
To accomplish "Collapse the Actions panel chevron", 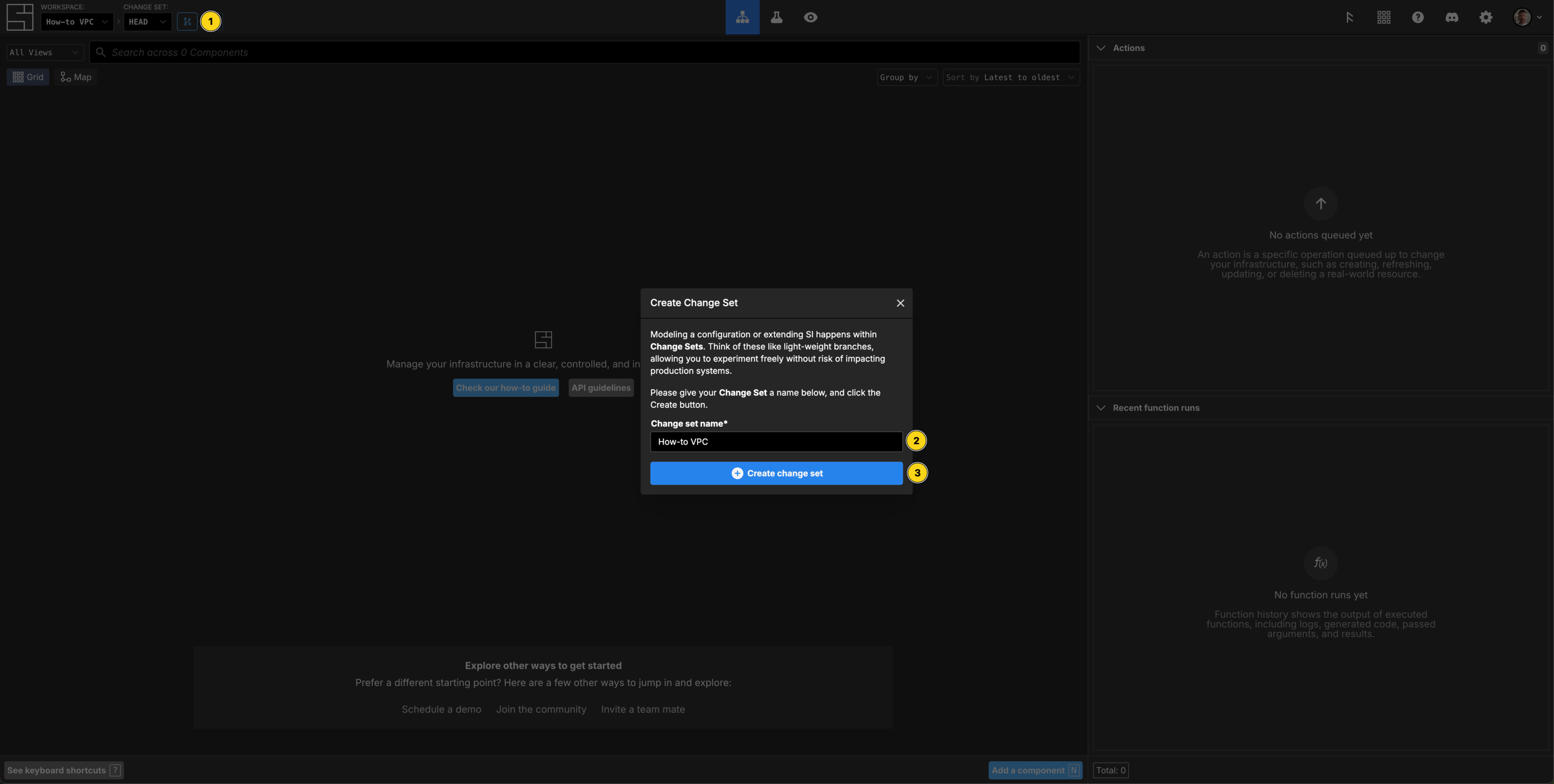I will [x=1101, y=48].
